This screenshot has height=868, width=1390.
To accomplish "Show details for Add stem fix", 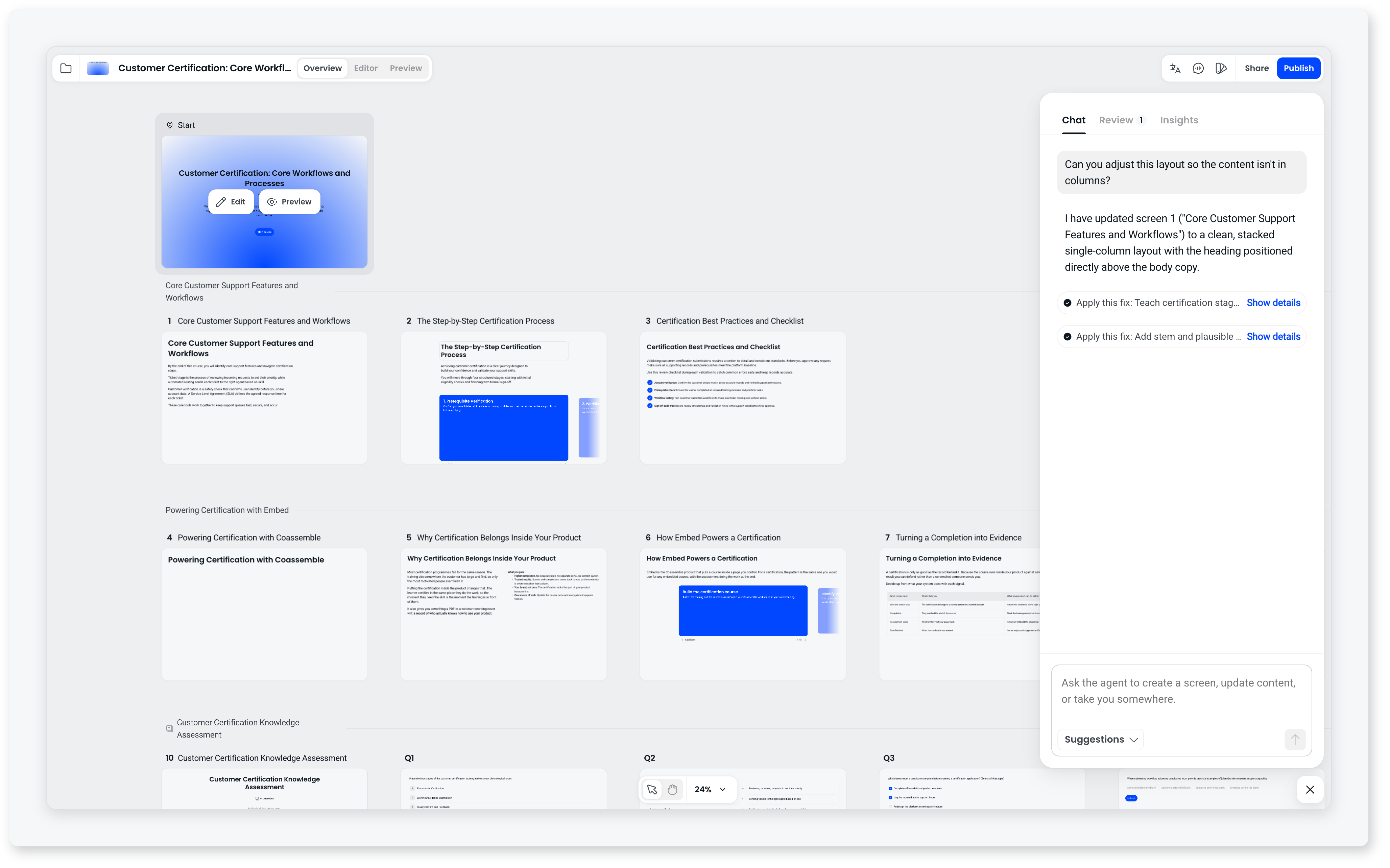I will point(1273,337).
